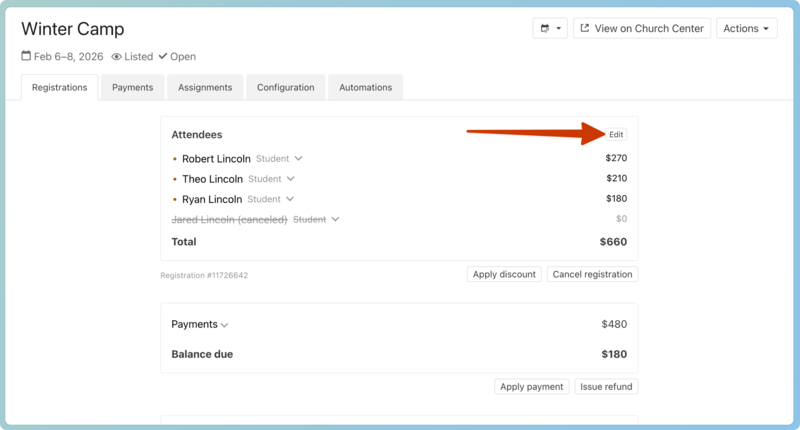Click the Apply discount button

click(504, 274)
